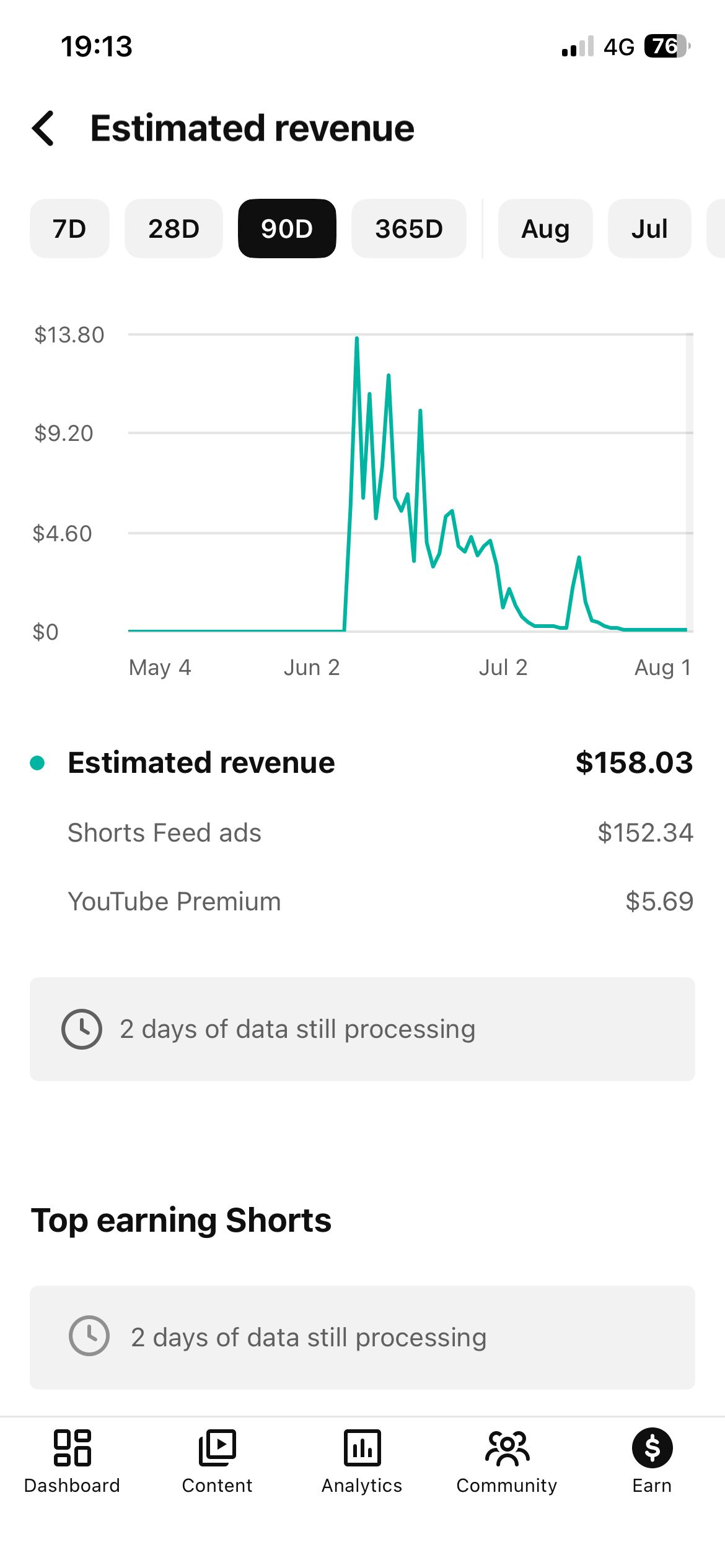Tap the highest peak on the revenue chart

357,339
